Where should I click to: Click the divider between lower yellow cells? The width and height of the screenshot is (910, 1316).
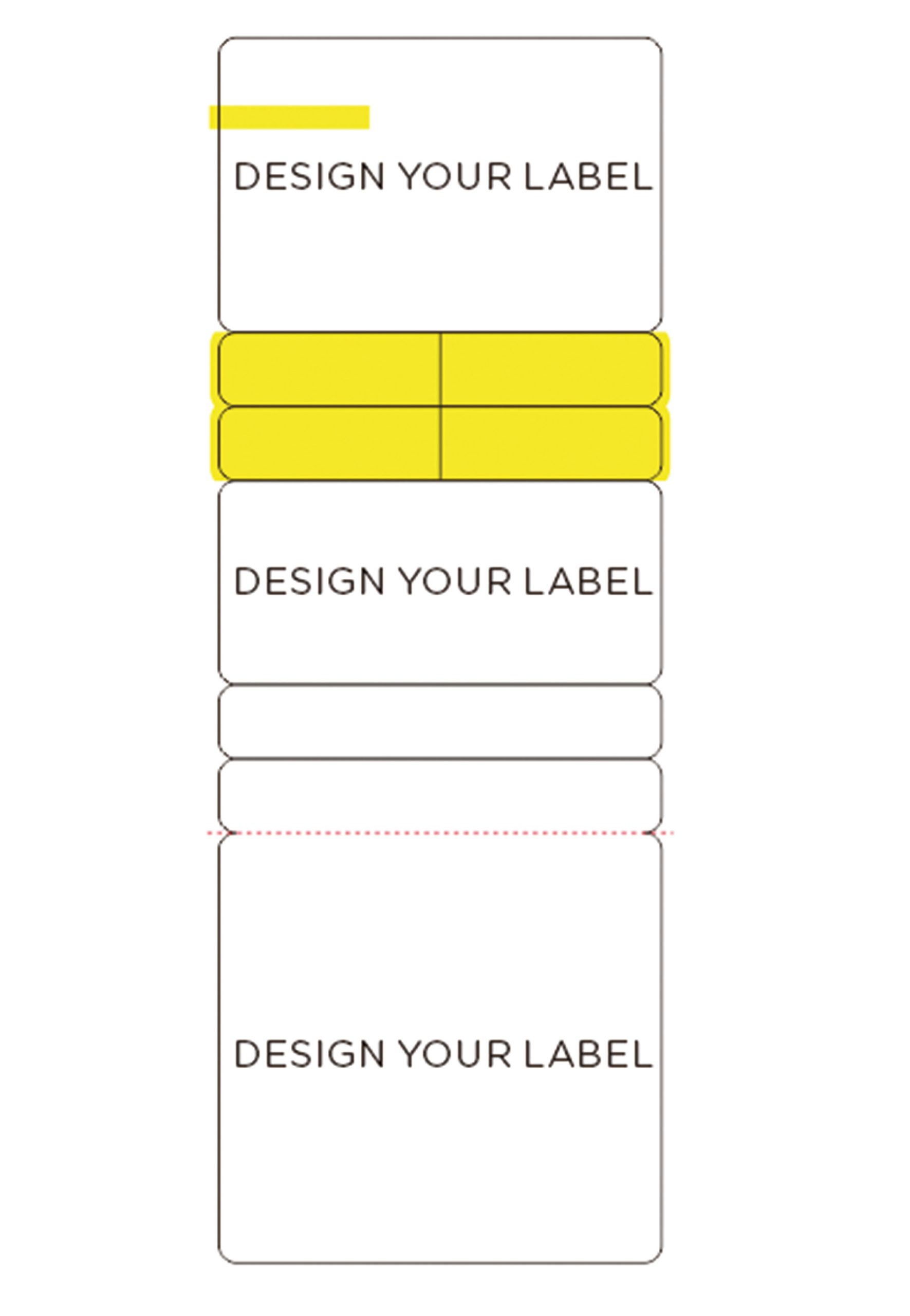(x=441, y=443)
